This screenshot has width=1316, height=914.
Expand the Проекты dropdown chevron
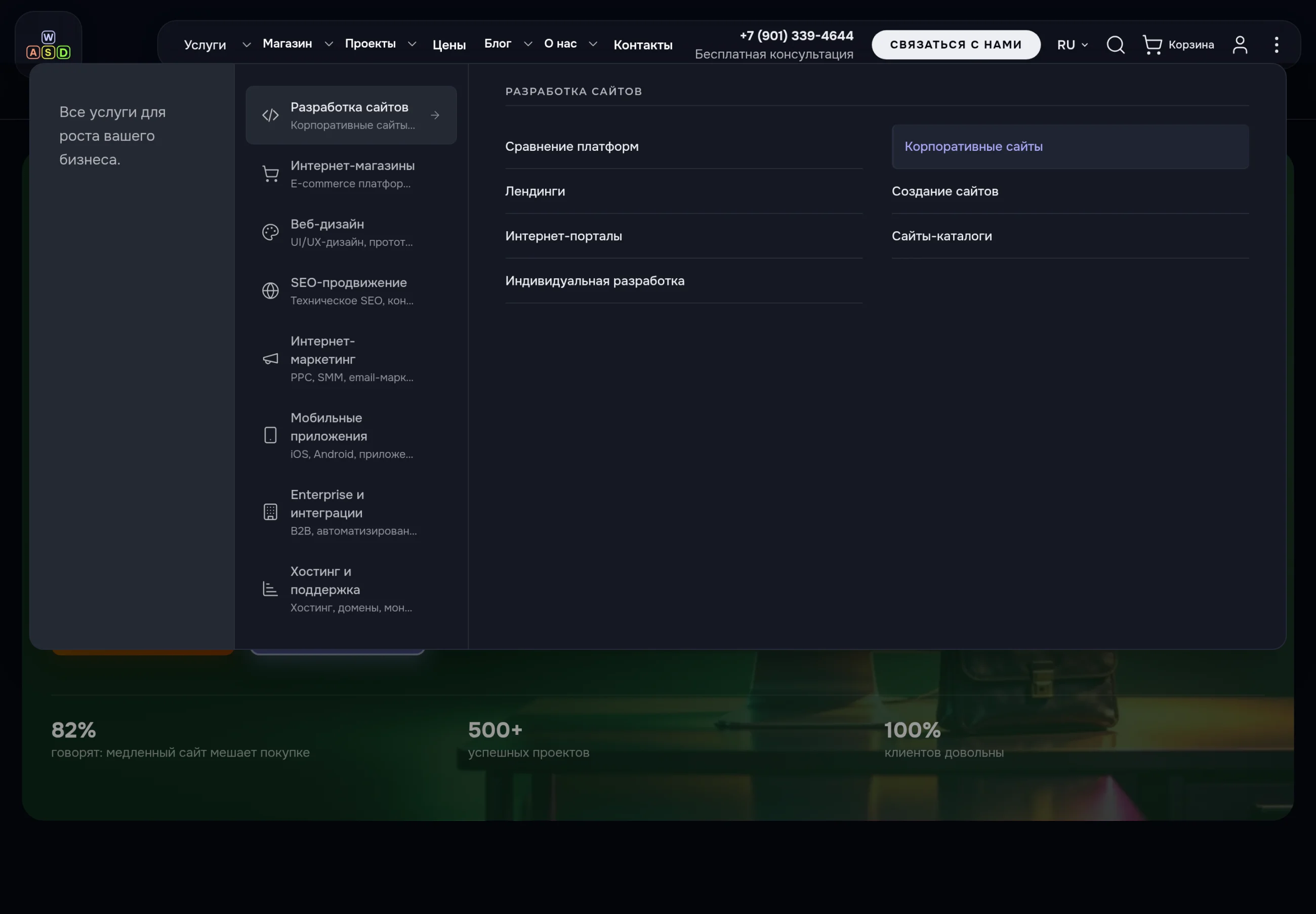412,44
